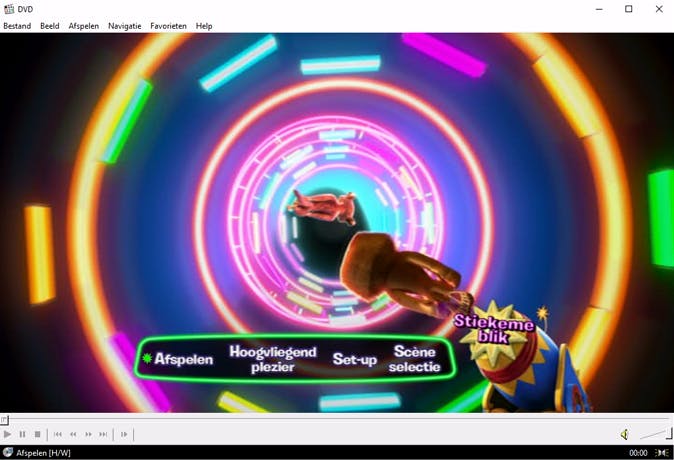Select Set-up in the DVD menu

pyautogui.click(x=355, y=359)
